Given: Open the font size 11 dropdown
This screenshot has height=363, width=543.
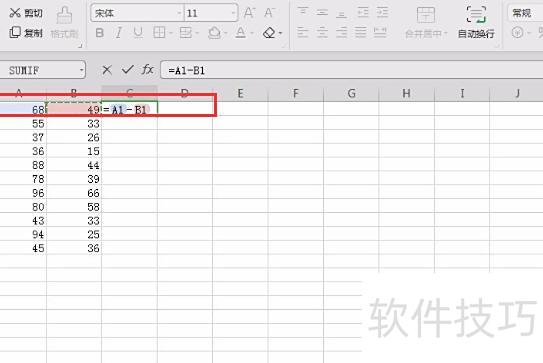Looking at the screenshot, I should [233, 13].
